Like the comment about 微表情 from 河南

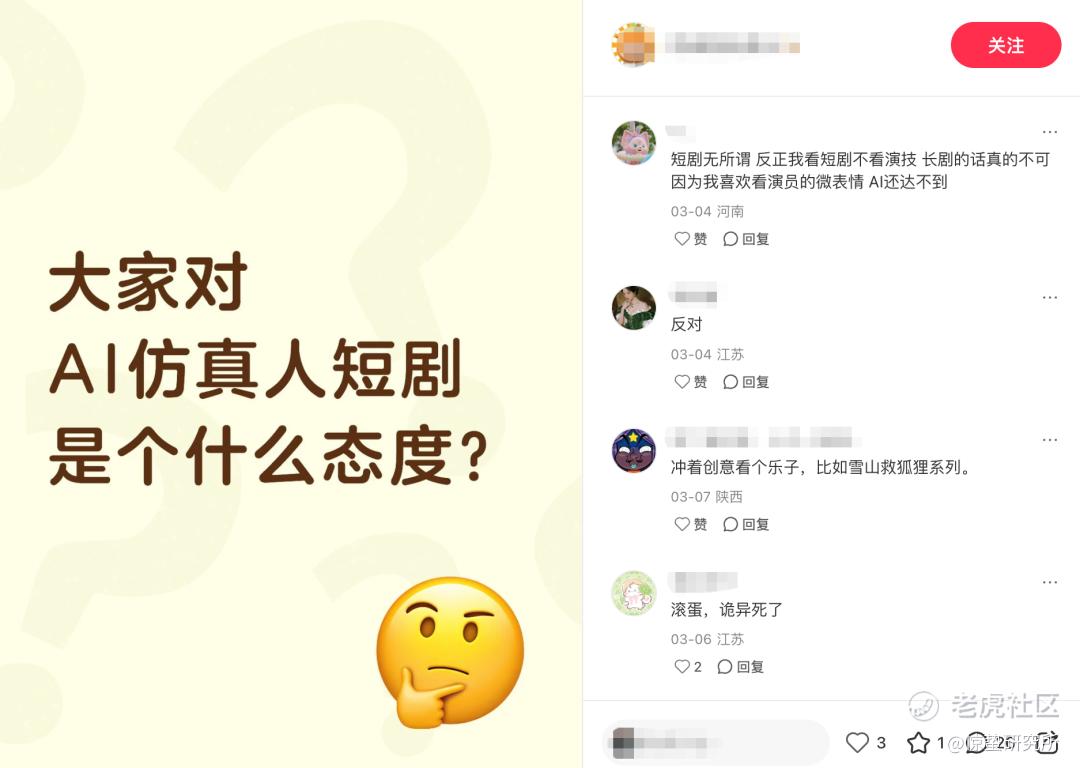click(x=691, y=239)
